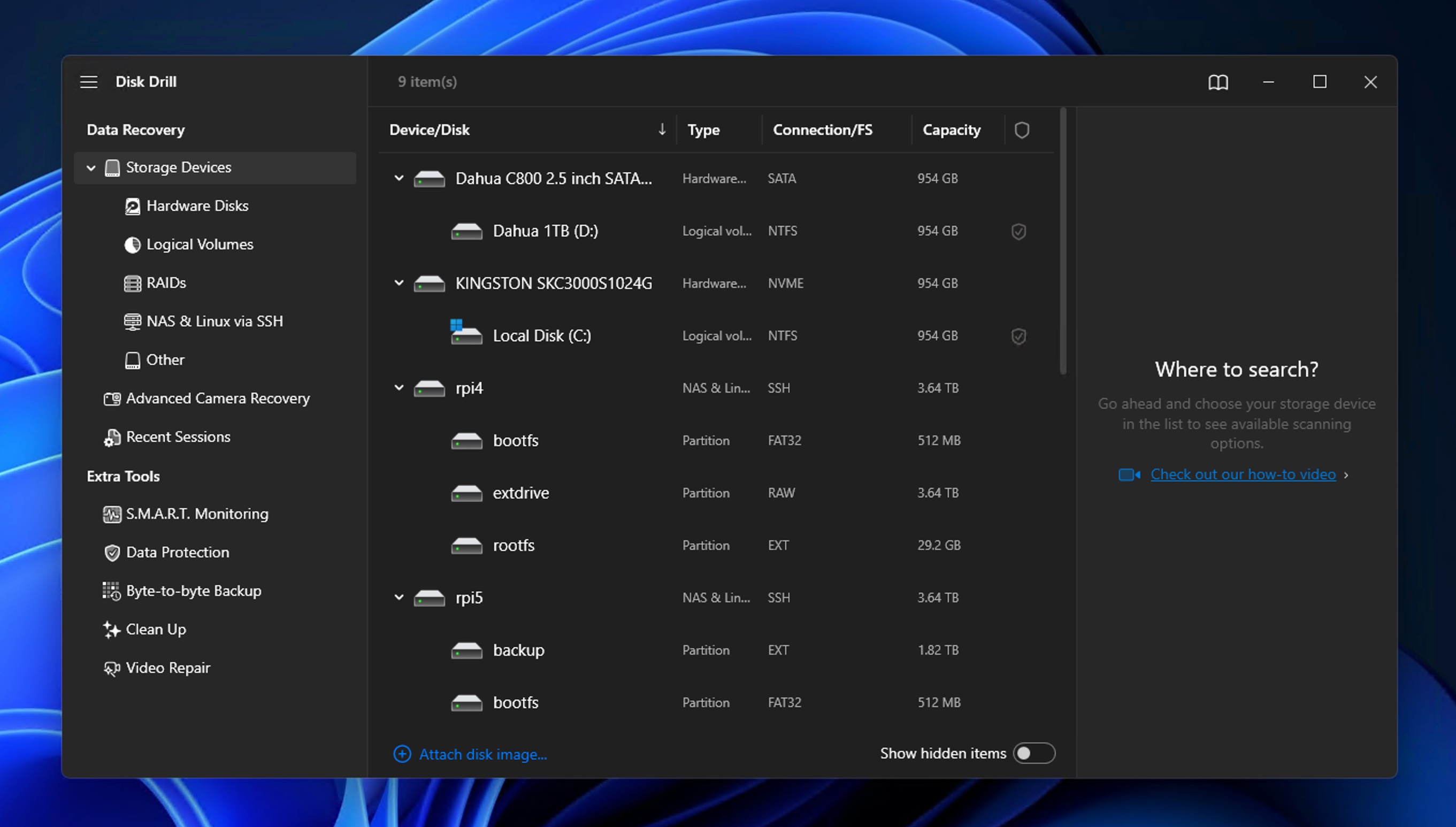Open the Clean Up tool

tap(156, 630)
